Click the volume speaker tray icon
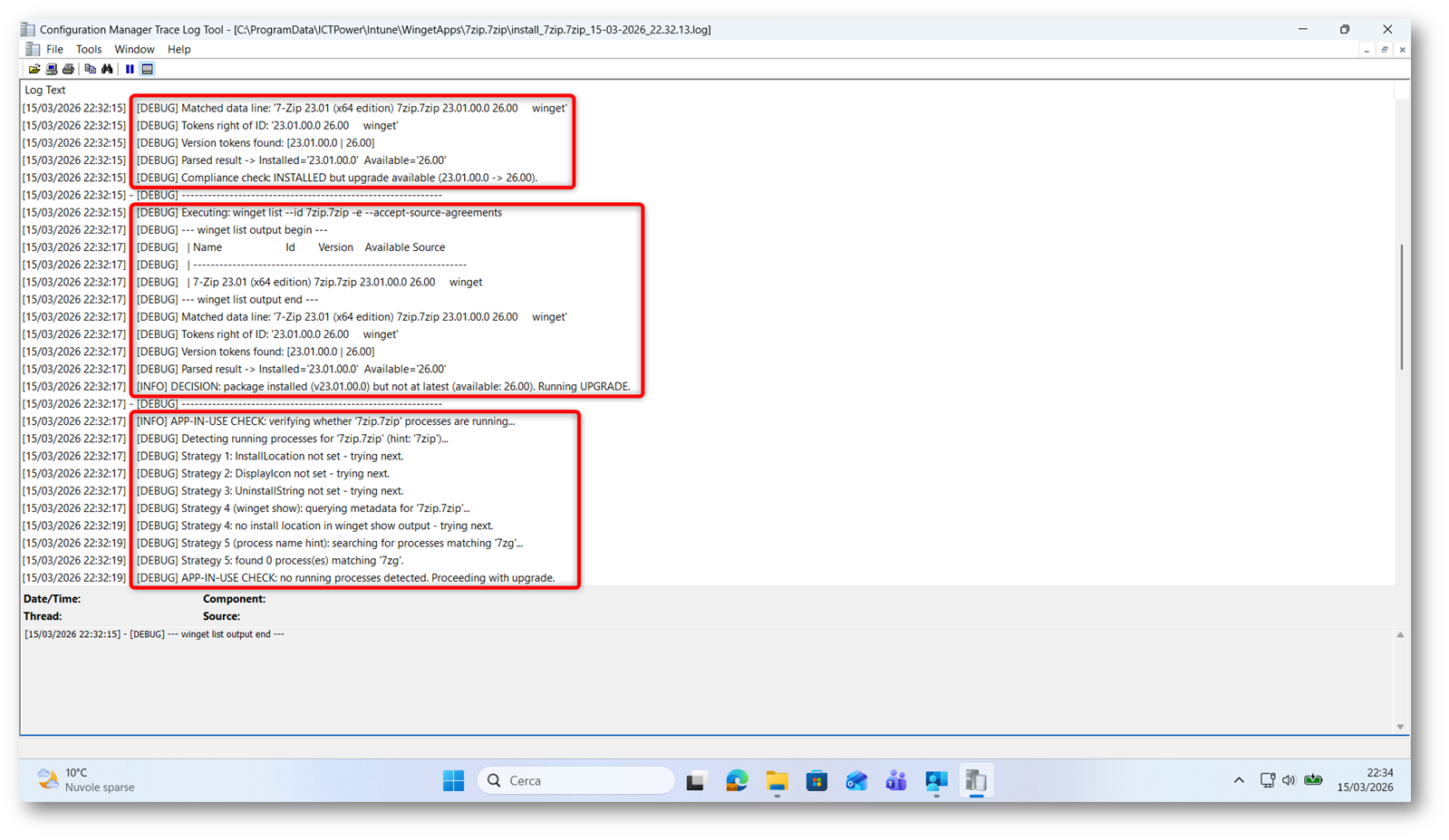 [1289, 780]
